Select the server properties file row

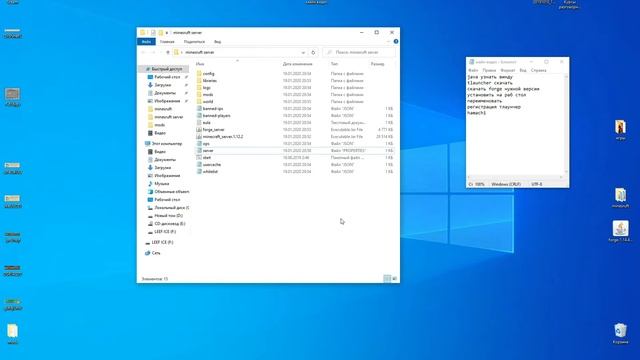click(x=294, y=151)
